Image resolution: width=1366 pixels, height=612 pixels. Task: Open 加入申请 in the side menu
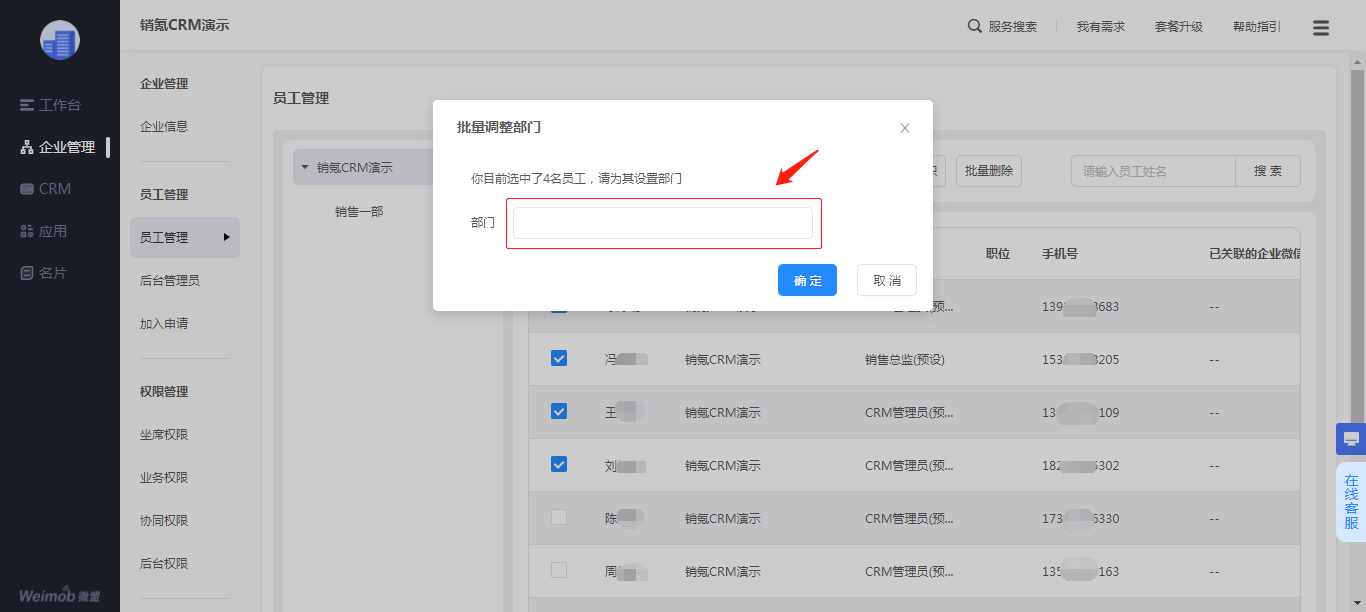point(164,324)
